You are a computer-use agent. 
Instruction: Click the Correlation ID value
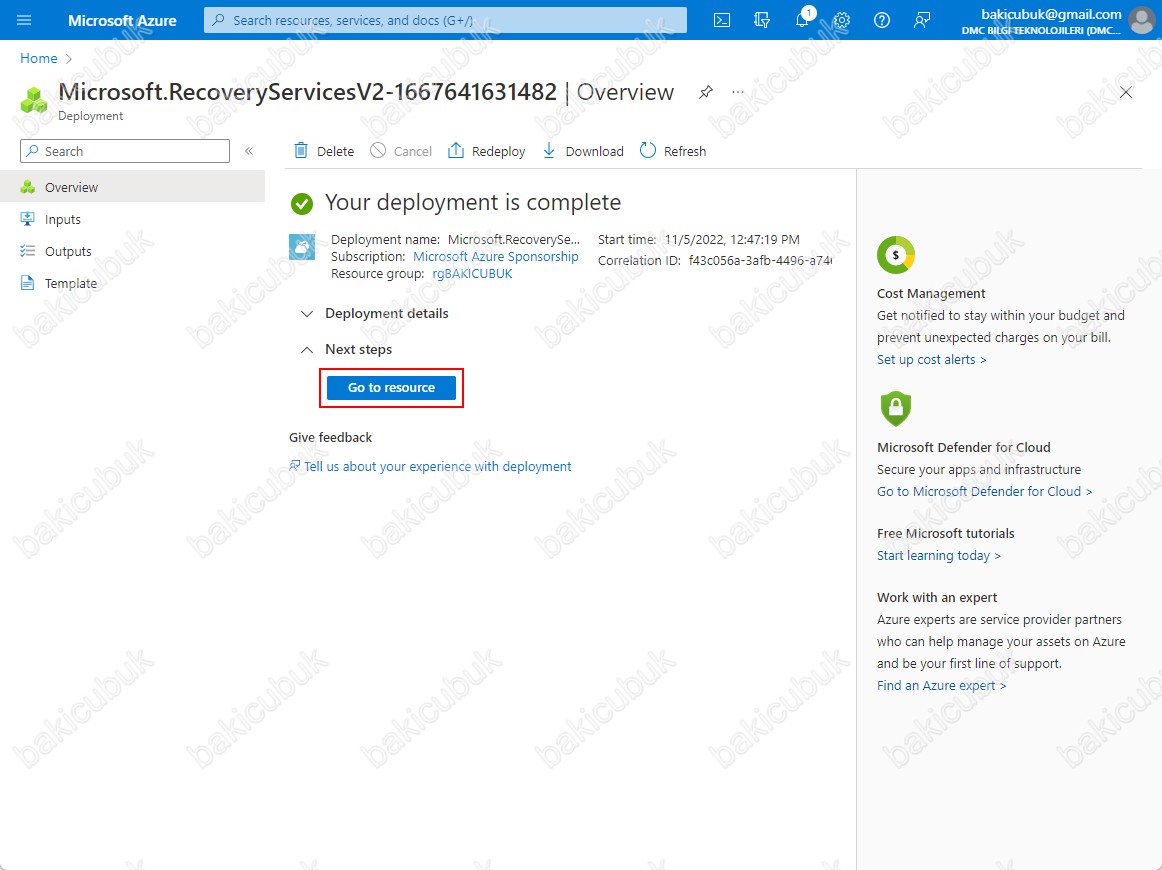coord(760,260)
